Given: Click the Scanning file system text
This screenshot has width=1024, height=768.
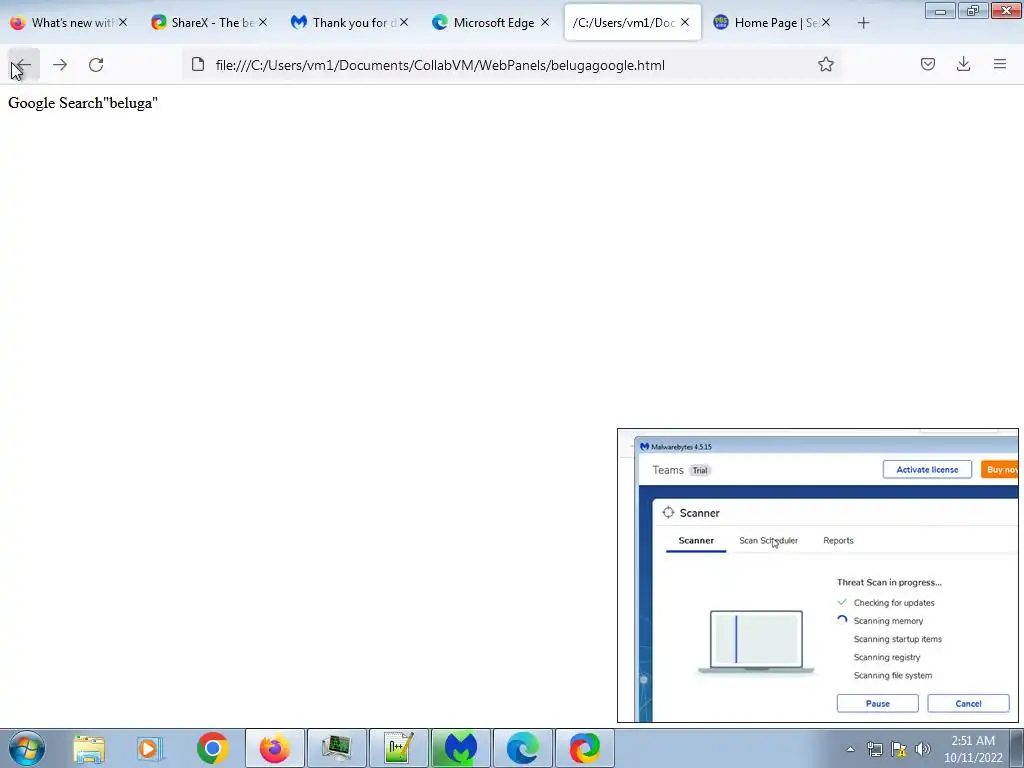Looking at the screenshot, I should (893, 676).
